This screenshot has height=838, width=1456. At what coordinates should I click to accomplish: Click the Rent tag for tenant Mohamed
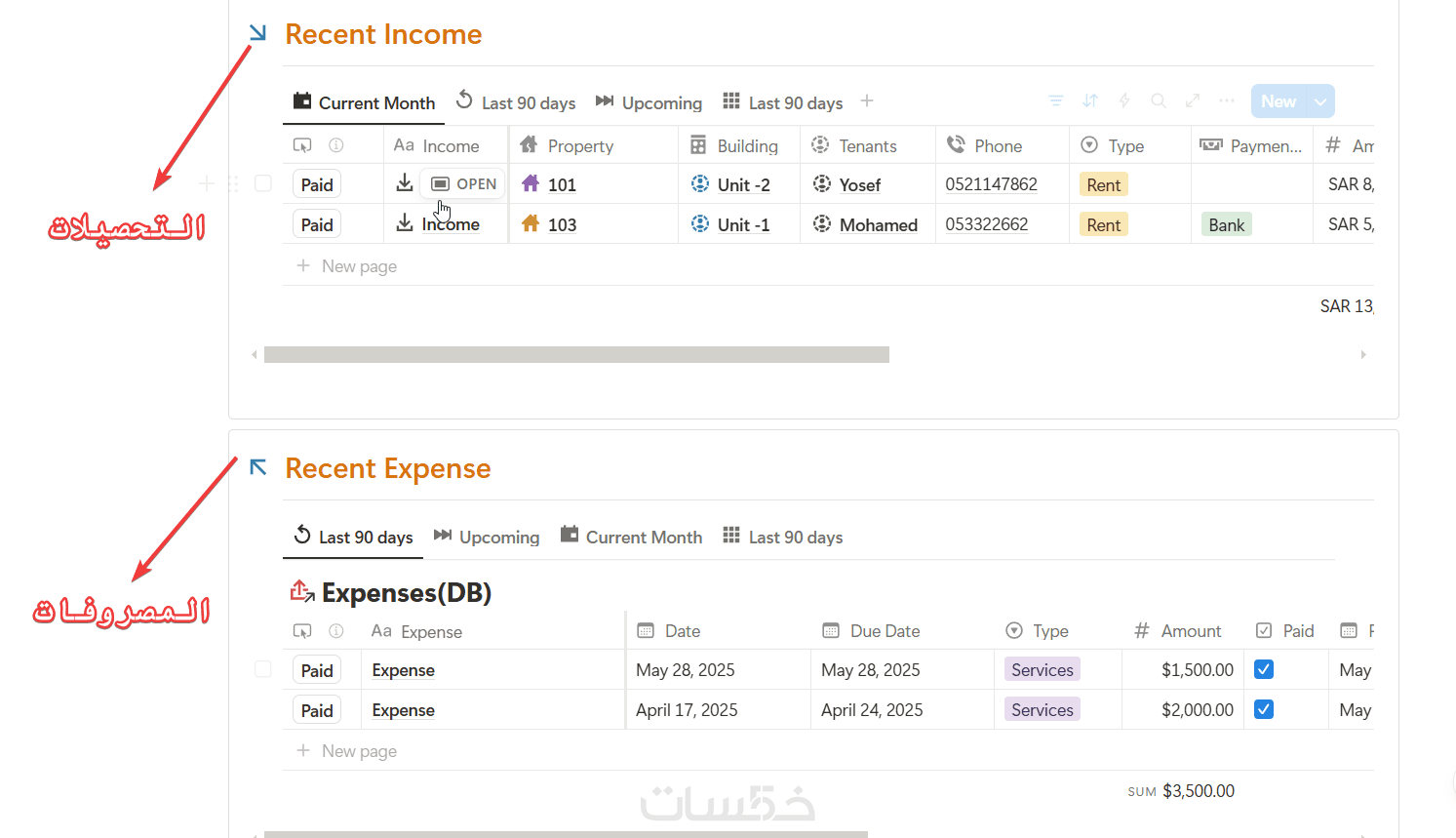pyautogui.click(x=1103, y=224)
